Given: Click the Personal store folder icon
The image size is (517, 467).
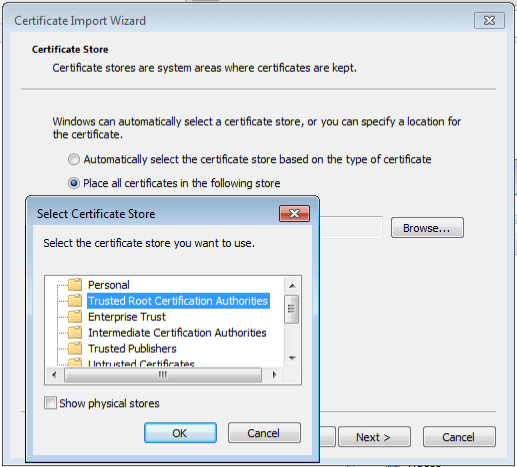Looking at the screenshot, I should tap(75, 285).
